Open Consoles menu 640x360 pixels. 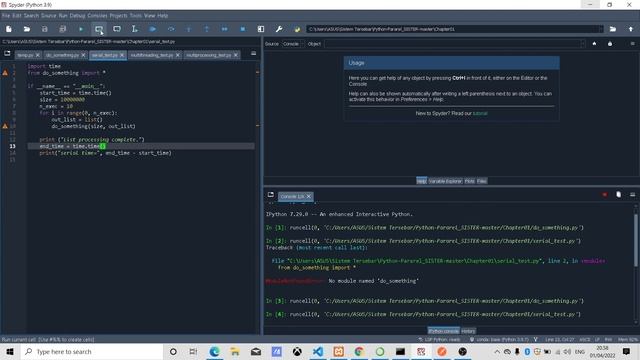coord(97,16)
